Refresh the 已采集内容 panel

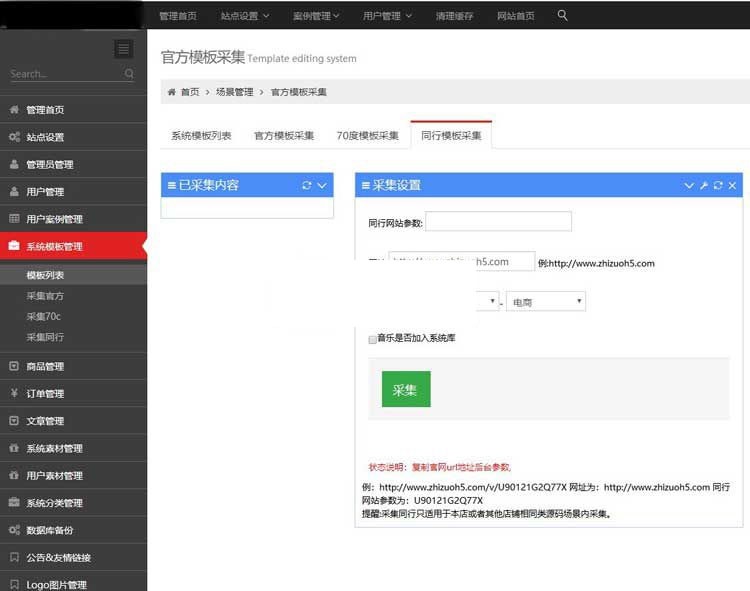pyautogui.click(x=307, y=185)
